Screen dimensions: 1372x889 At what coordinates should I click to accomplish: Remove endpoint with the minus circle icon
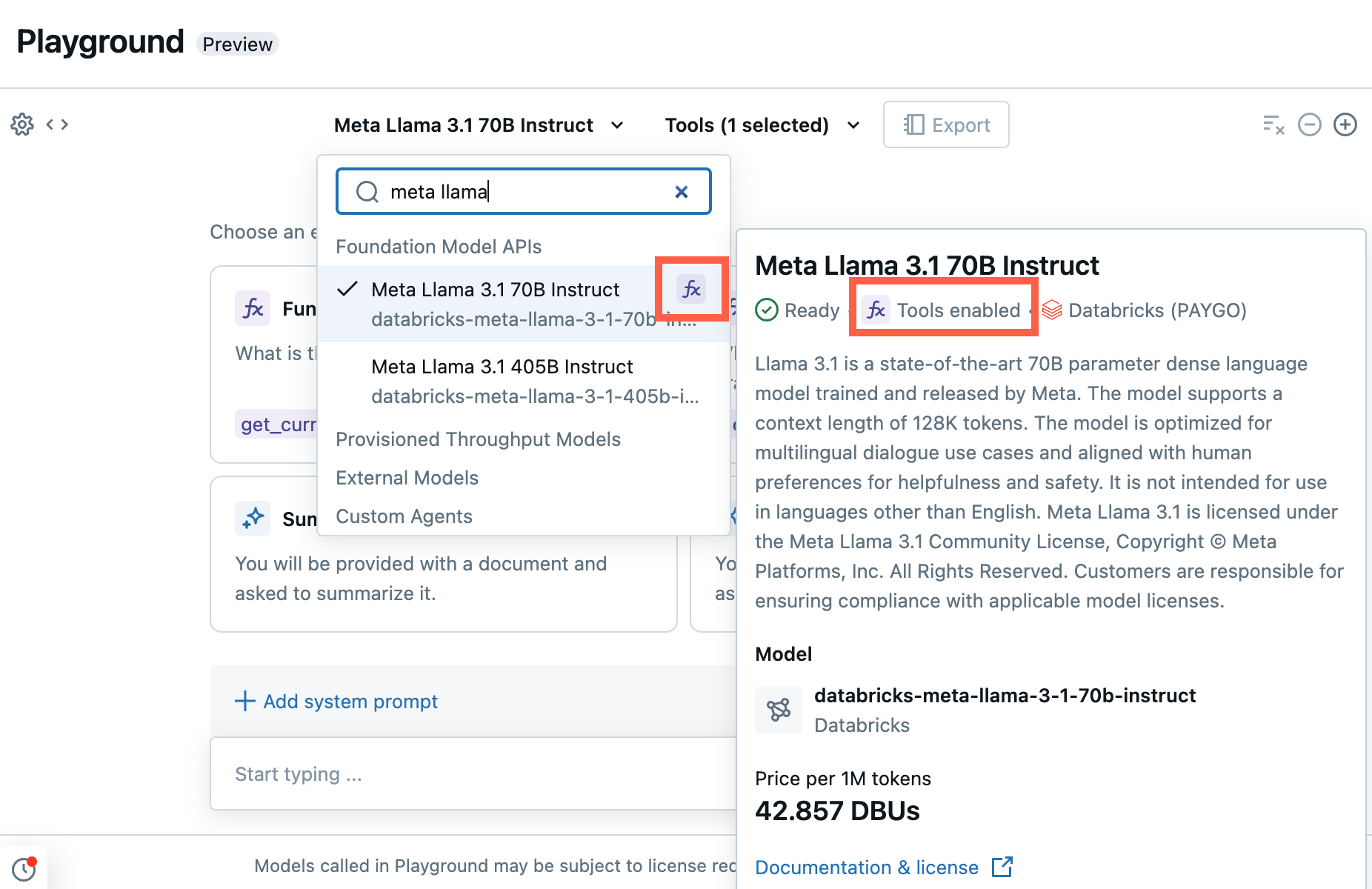click(x=1309, y=124)
